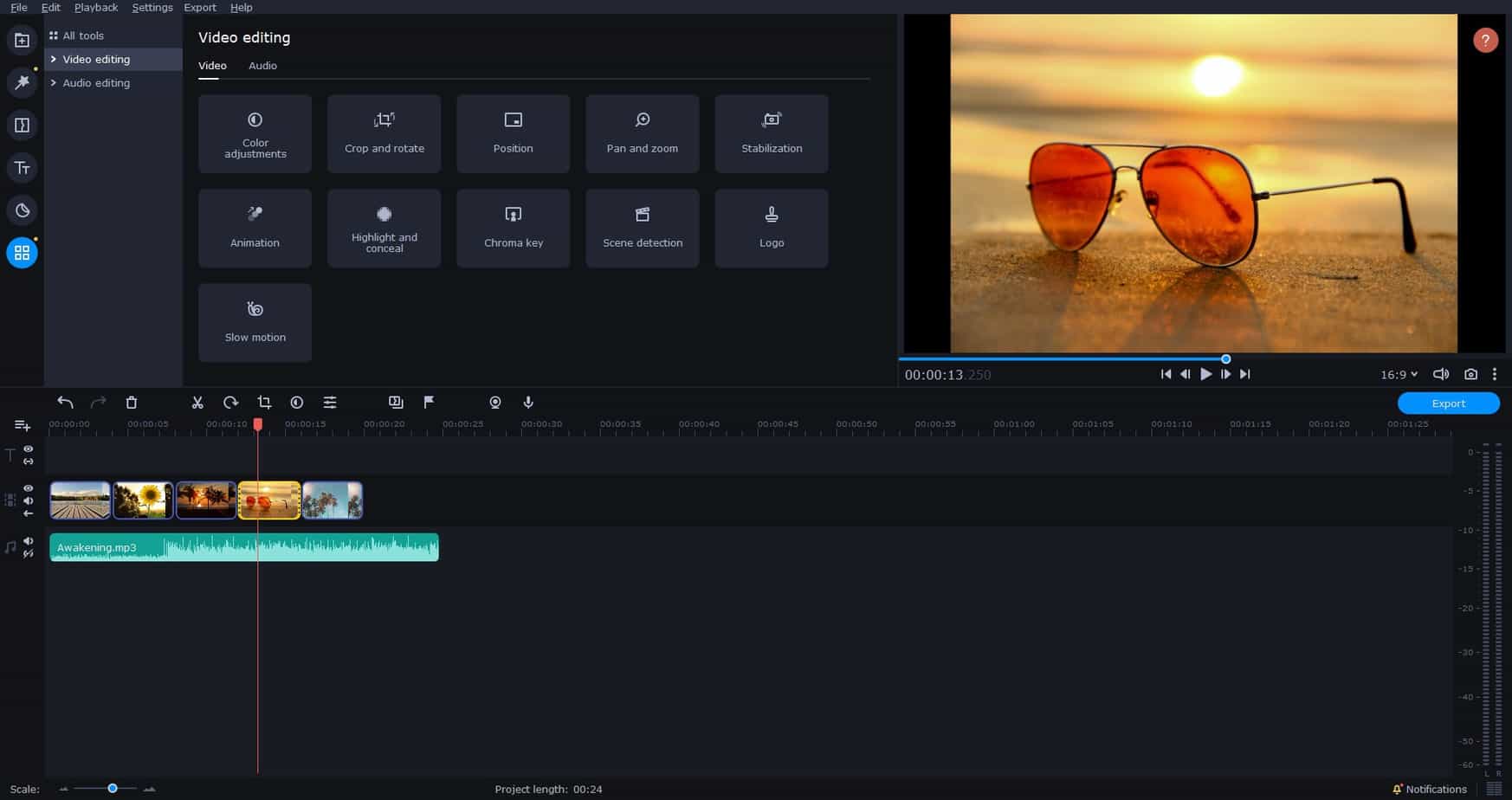1512x800 pixels.
Task: Open the Import files panel in the sidebar
Action: click(x=22, y=40)
